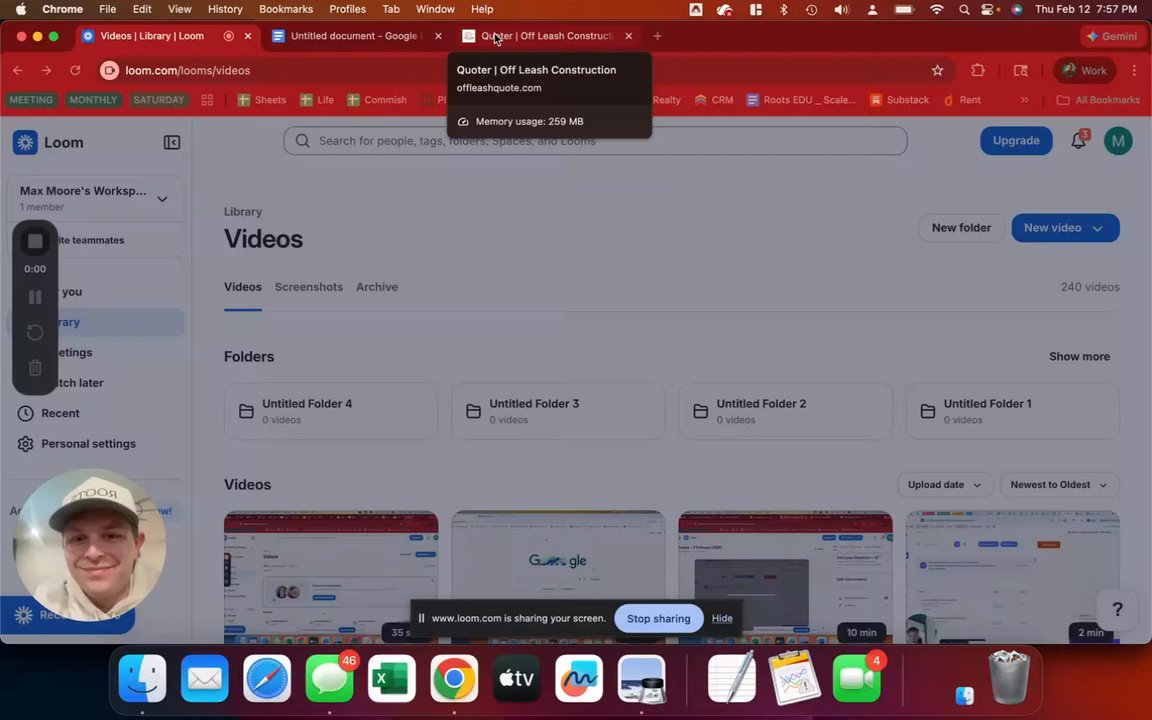Click Stop sharing in the screen share bar
The image size is (1152, 720).
click(x=658, y=619)
